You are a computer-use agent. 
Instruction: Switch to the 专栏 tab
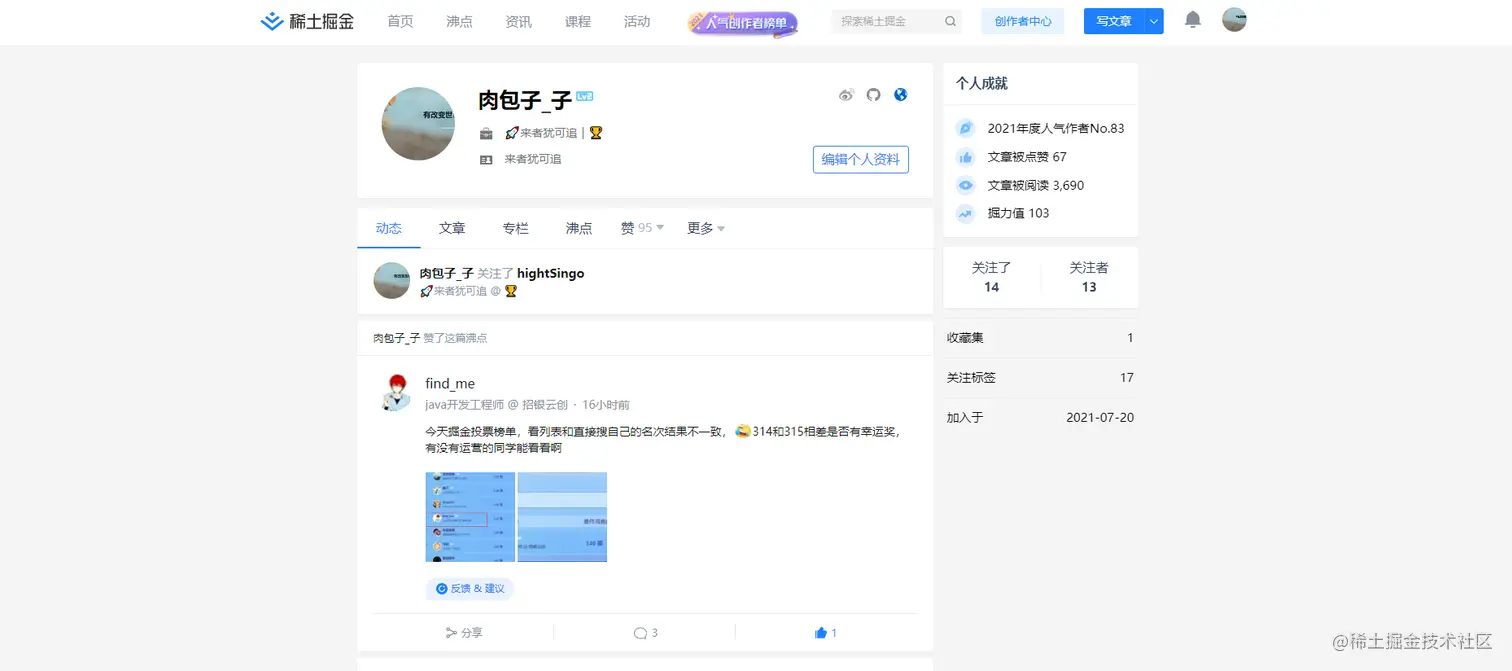[515, 228]
